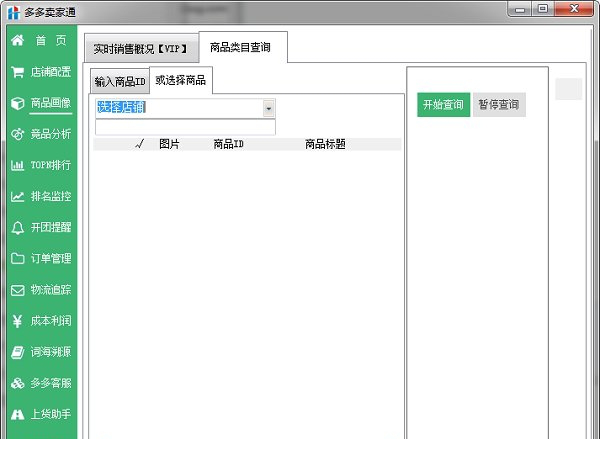Viewport: 600px width, 456px height.
Task: Switch to 商品类目查询 tab
Action: click(x=243, y=47)
